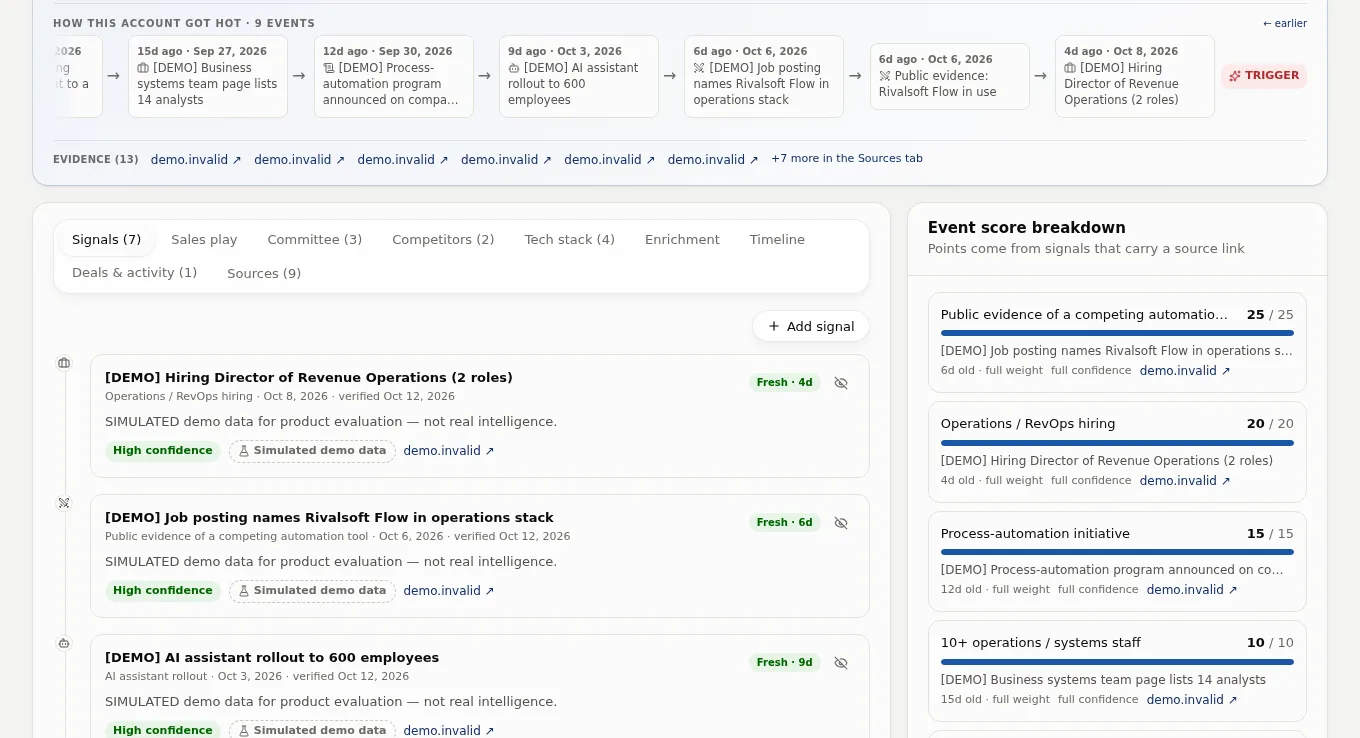Screen dimensions: 1360x738
Task: Open demo.invalid link under Process-automation initiative score
Action: (x=1192, y=590)
